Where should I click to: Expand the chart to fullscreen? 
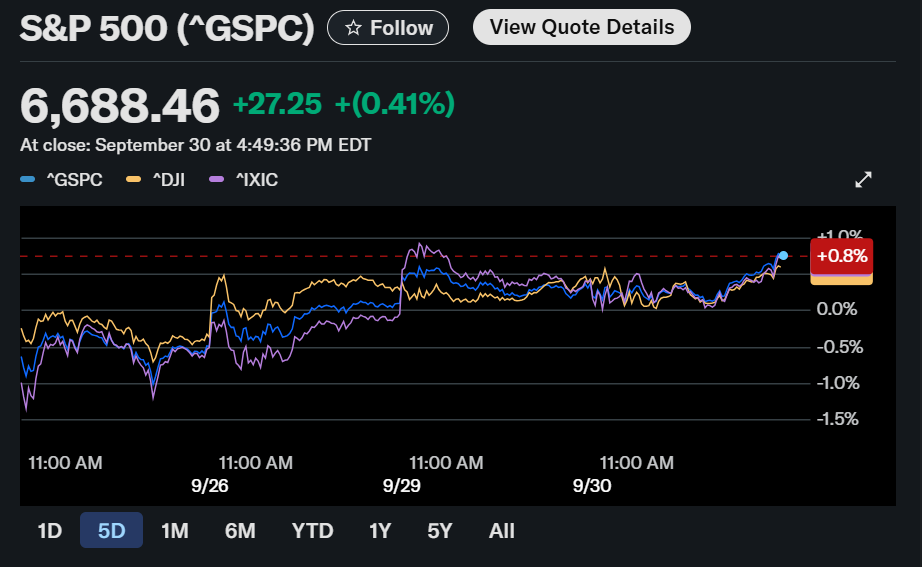pyautogui.click(x=864, y=180)
